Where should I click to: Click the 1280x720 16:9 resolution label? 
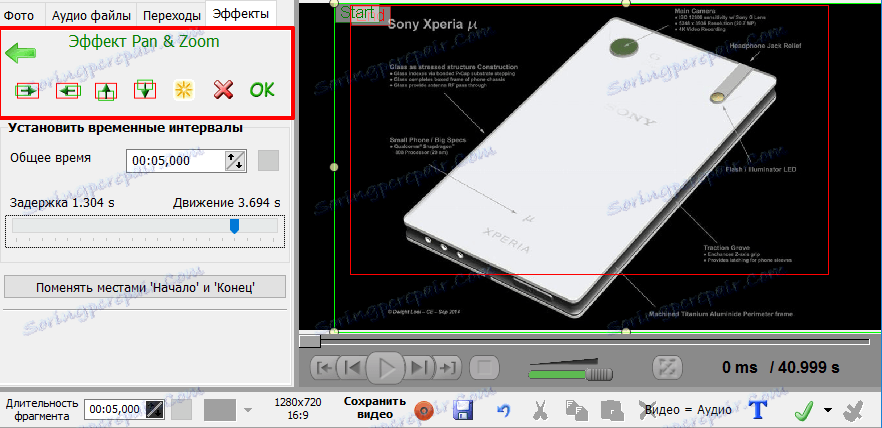click(x=298, y=408)
